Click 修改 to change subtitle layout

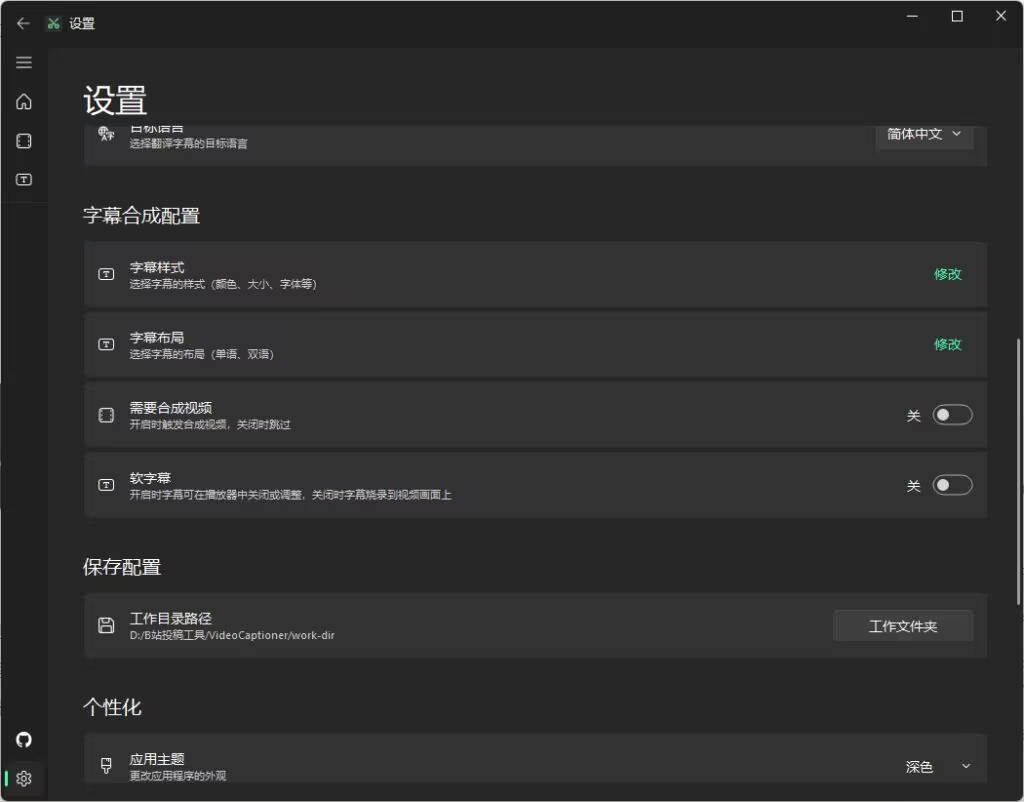coord(947,344)
